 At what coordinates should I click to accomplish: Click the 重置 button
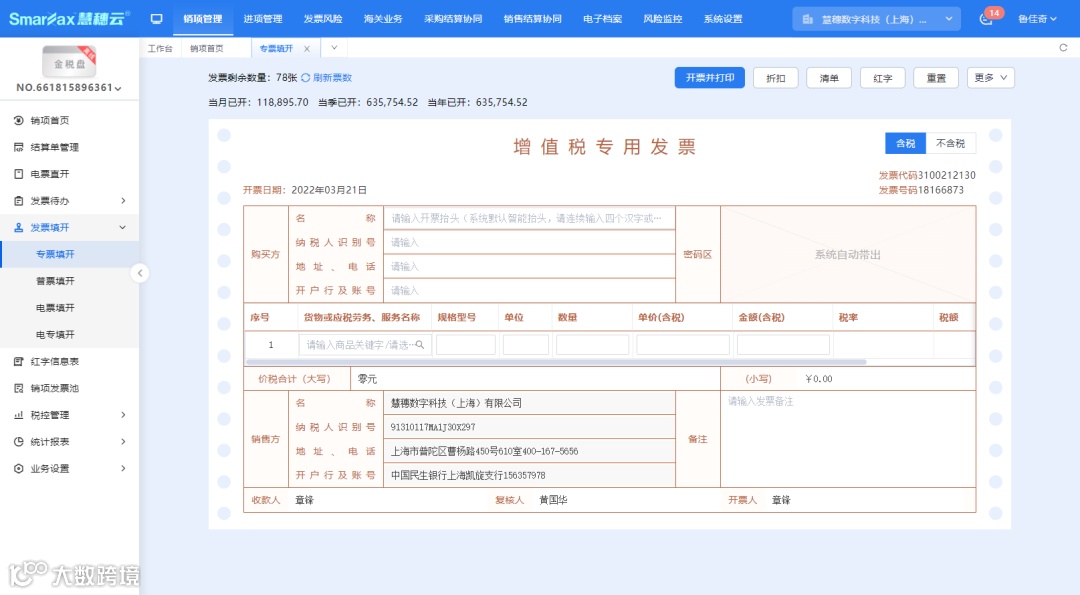point(936,78)
